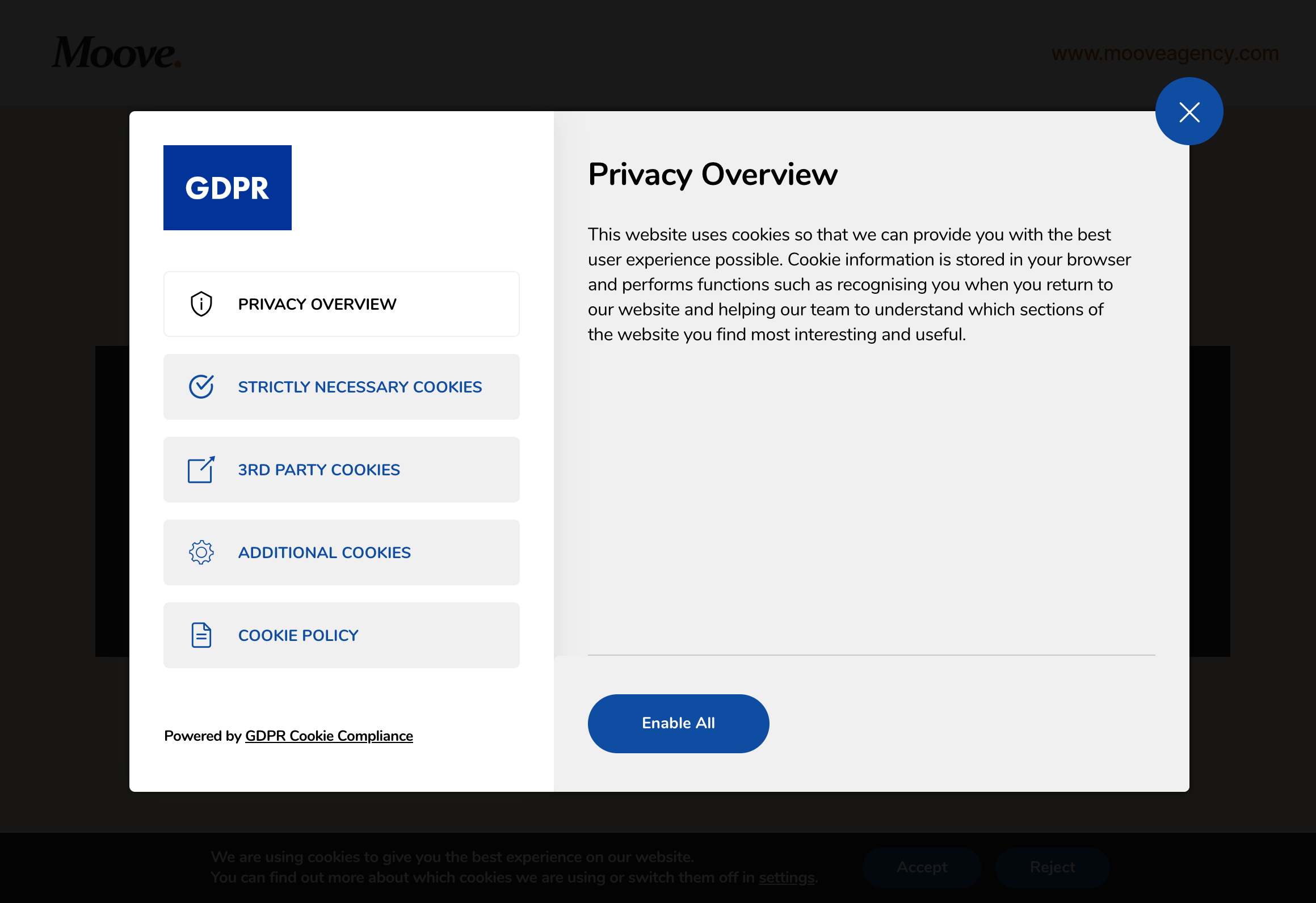The width and height of the screenshot is (1316, 903).
Task: Click the GDPR Cookie Compliance link
Action: 329,736
